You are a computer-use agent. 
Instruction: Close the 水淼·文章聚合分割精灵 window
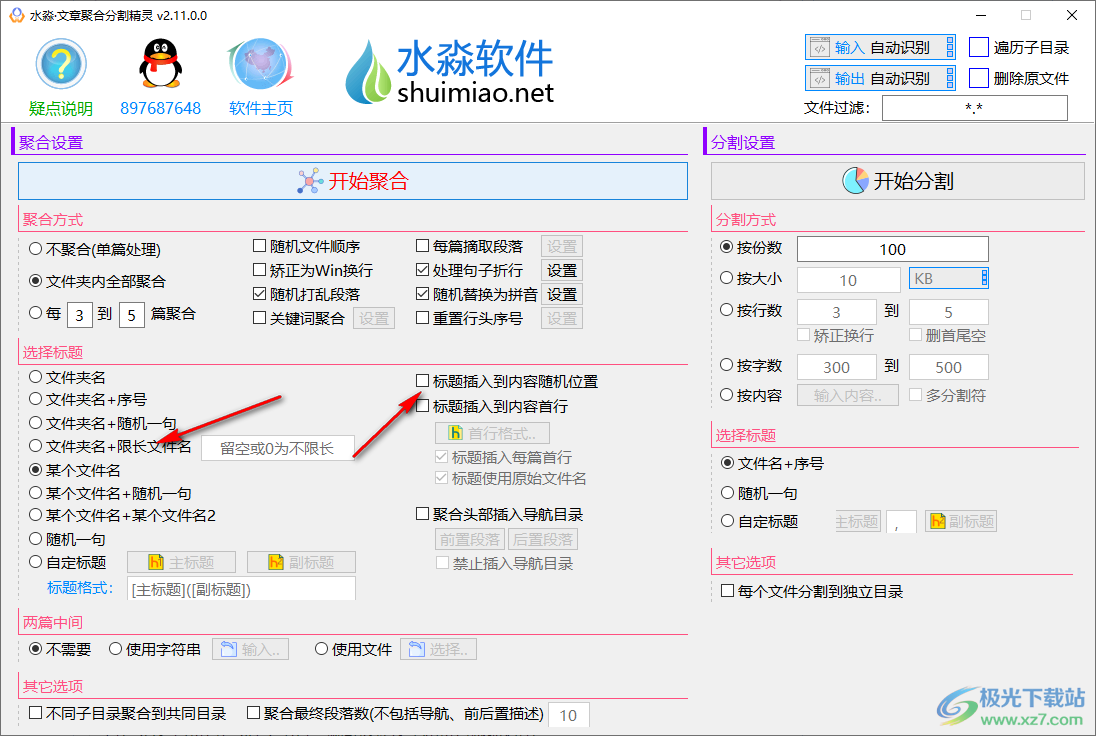[1072, 15]
